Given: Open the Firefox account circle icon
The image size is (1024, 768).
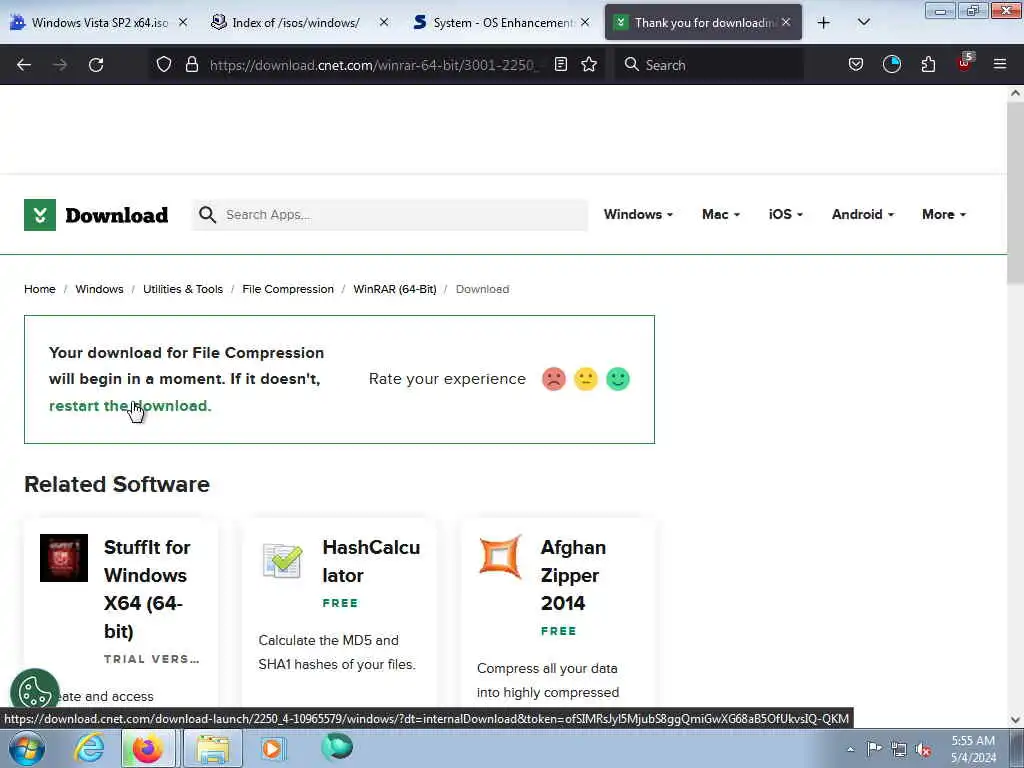Looking at the screenshot, I should coord(891,64).
